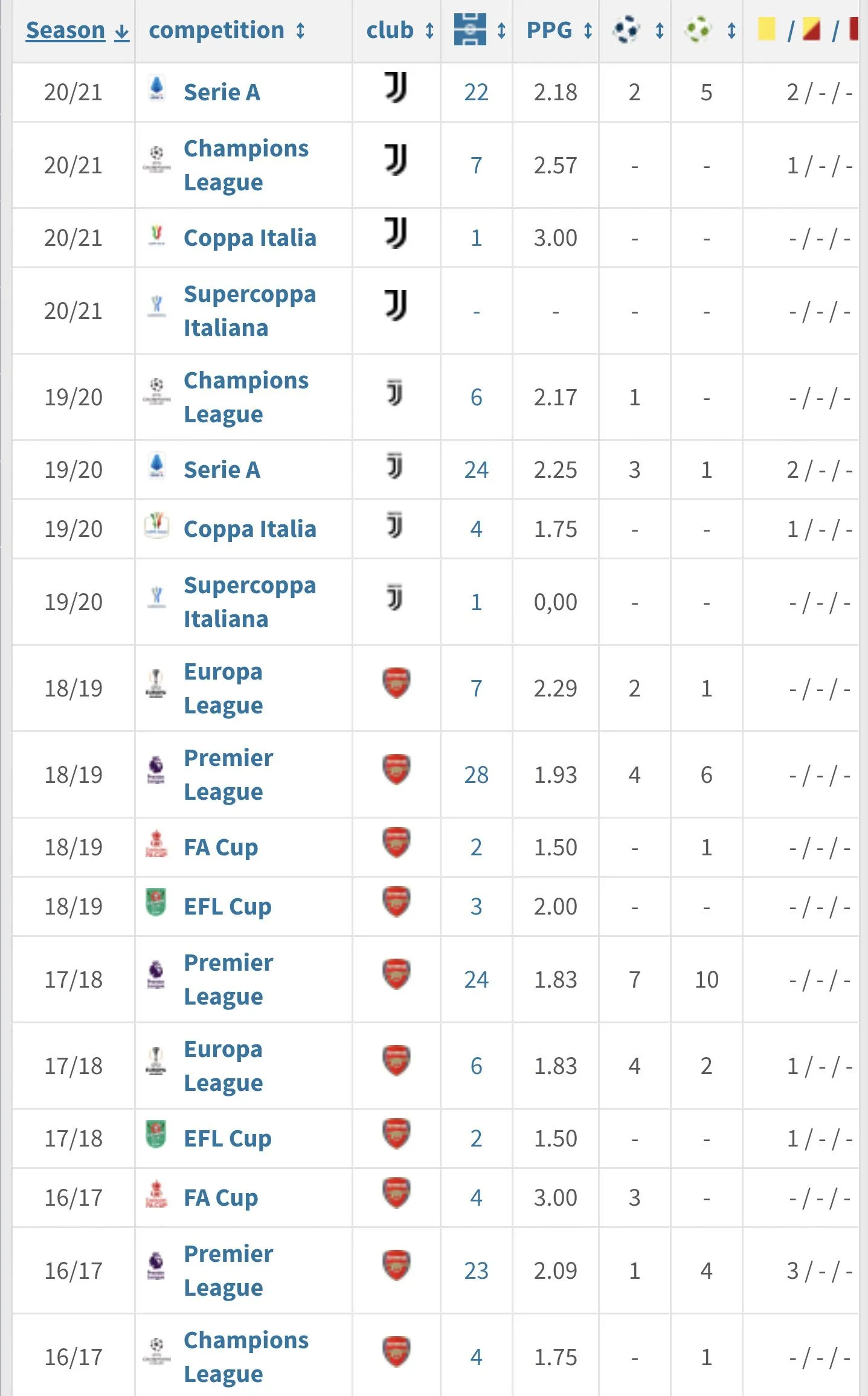Sort by club column arrows
The width and height of the screenshot is (868, 1396).
[x=429, y=30]
